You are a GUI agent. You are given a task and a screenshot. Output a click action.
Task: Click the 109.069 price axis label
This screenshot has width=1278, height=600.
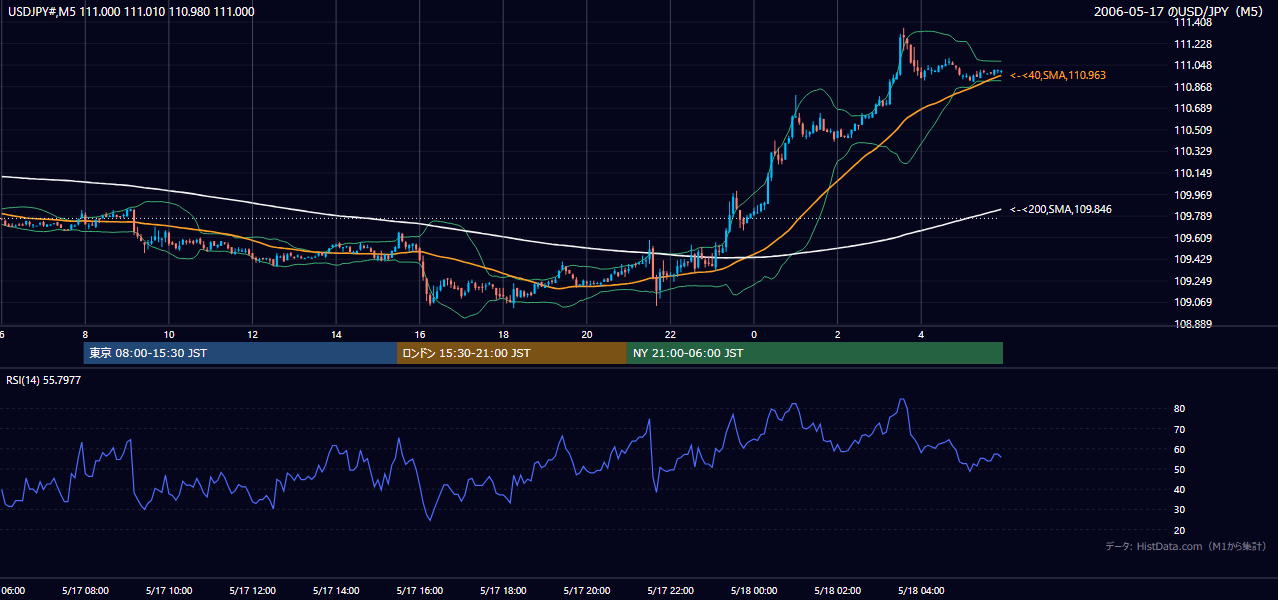(x=1193, y=302)
